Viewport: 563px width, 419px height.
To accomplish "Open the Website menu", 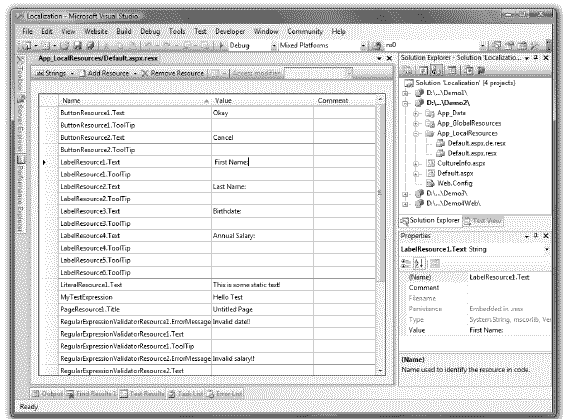I will point(96,32).
